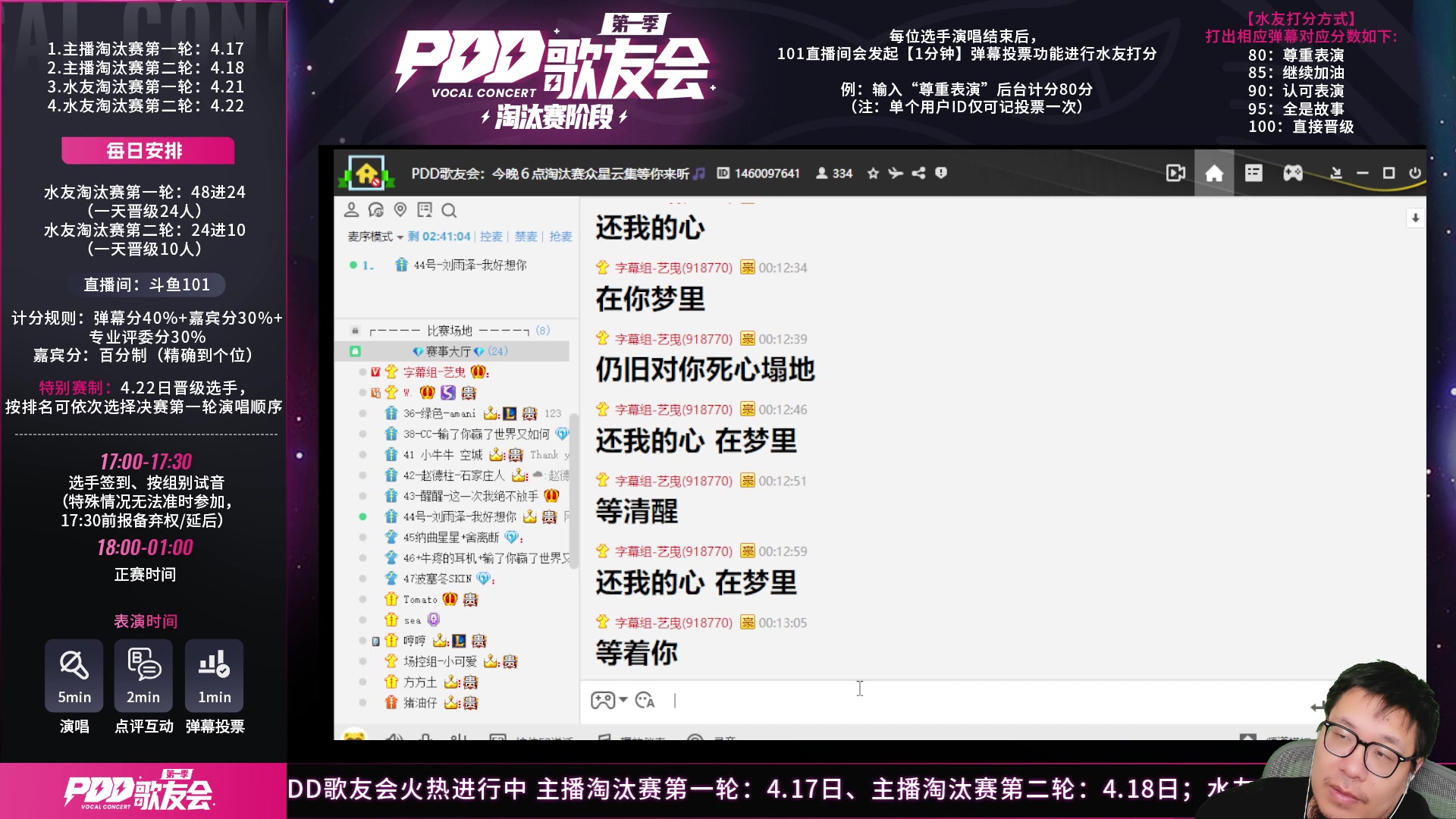
Task: Open the emoticon dropdown arrow in chat input
Action: (x=623, y=701)
